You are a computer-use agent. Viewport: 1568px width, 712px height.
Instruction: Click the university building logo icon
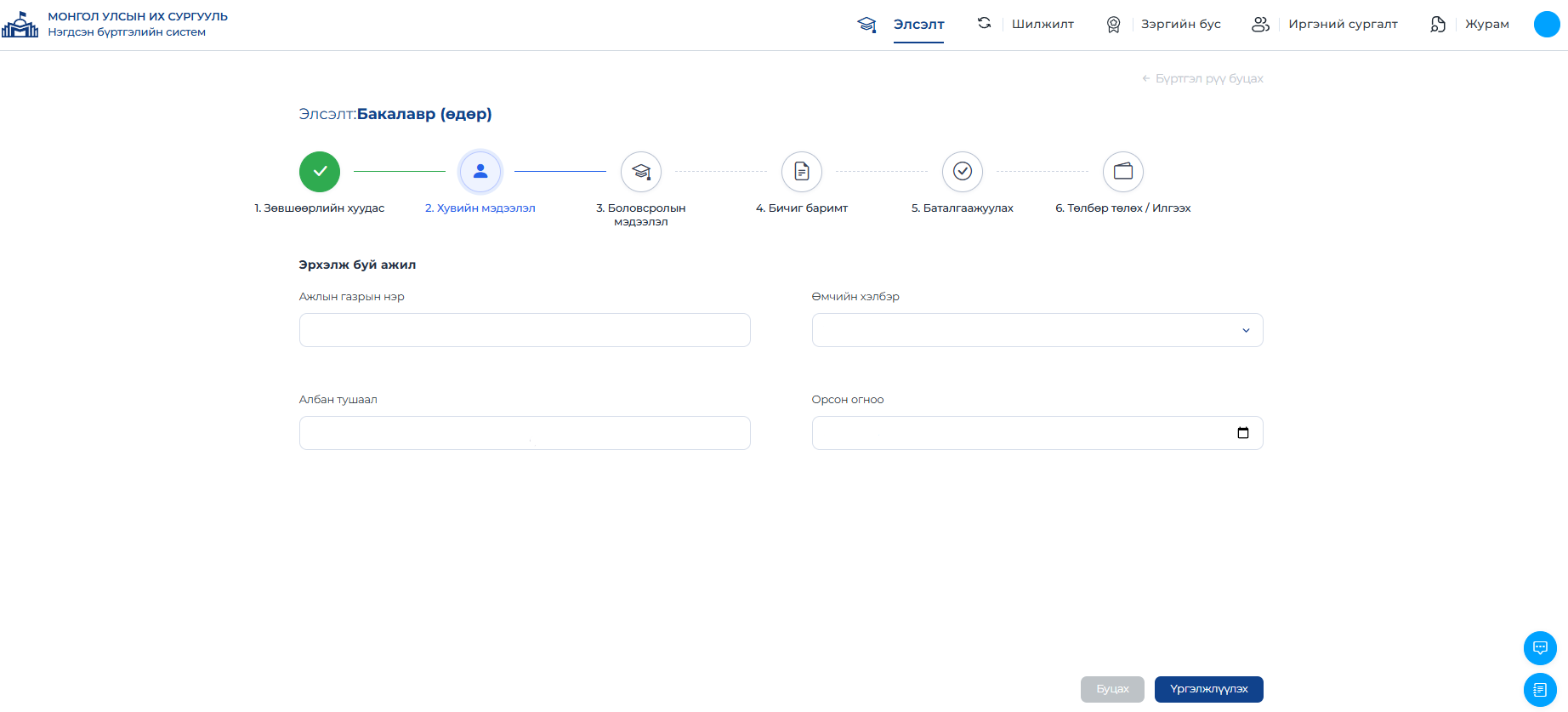click(20, 25)
